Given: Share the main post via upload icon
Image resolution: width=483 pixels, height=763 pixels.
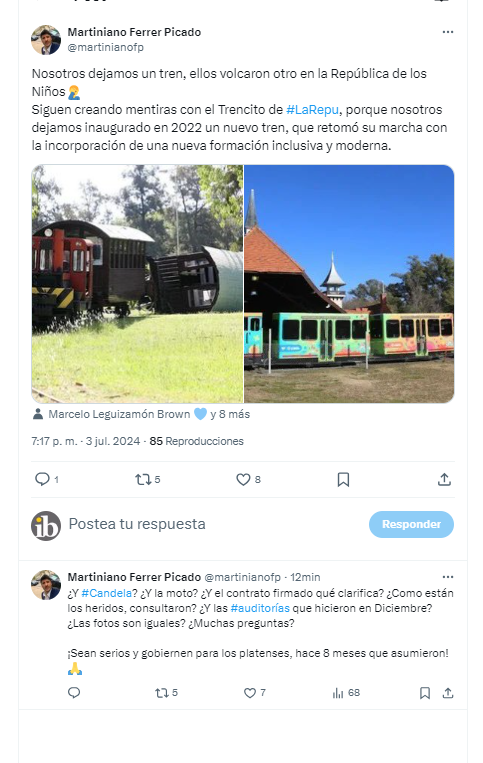Looking at the screenshot, I should point(444,480).
